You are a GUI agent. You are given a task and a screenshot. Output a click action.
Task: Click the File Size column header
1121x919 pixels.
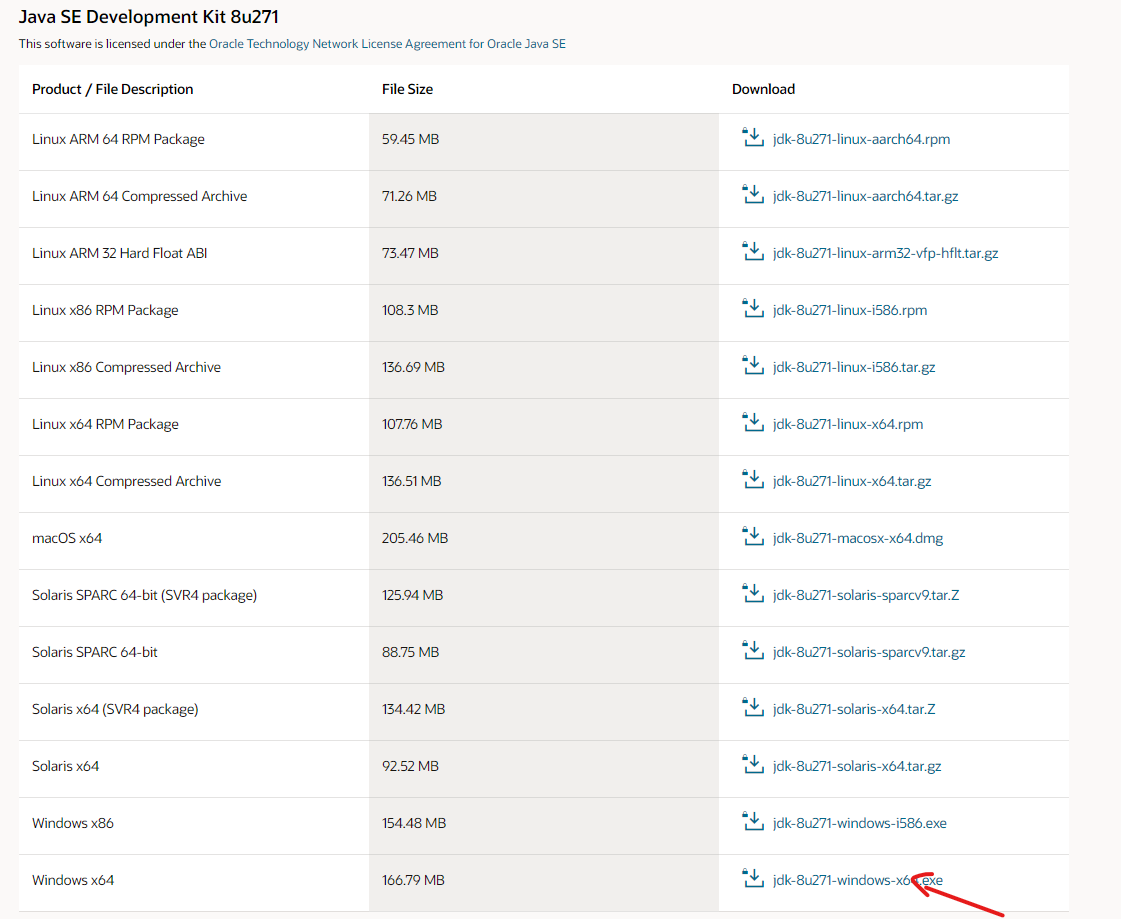(x=408, y=89)
